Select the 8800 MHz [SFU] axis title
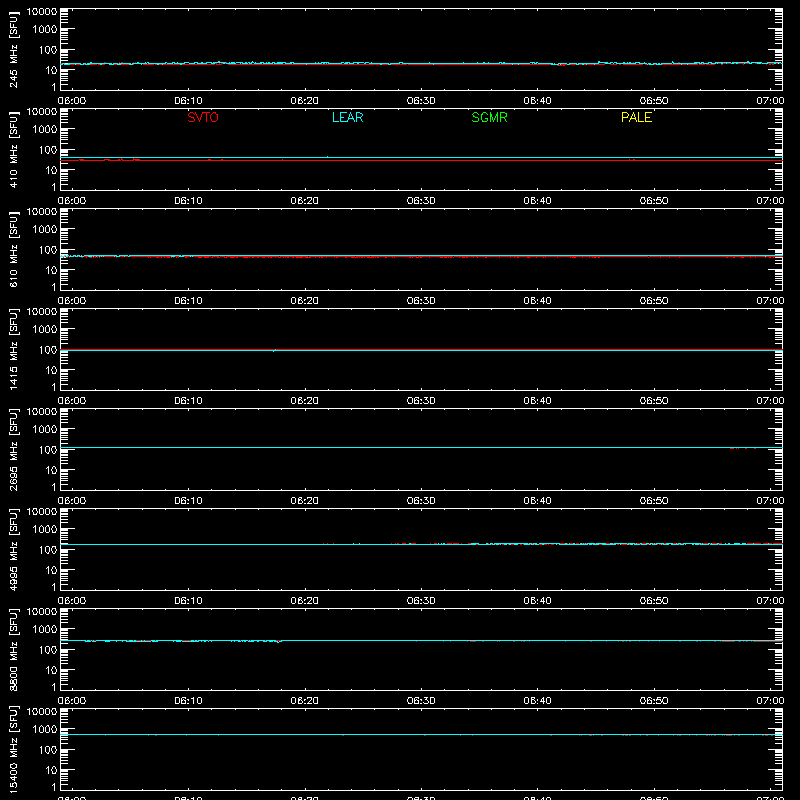 [14, 649]
